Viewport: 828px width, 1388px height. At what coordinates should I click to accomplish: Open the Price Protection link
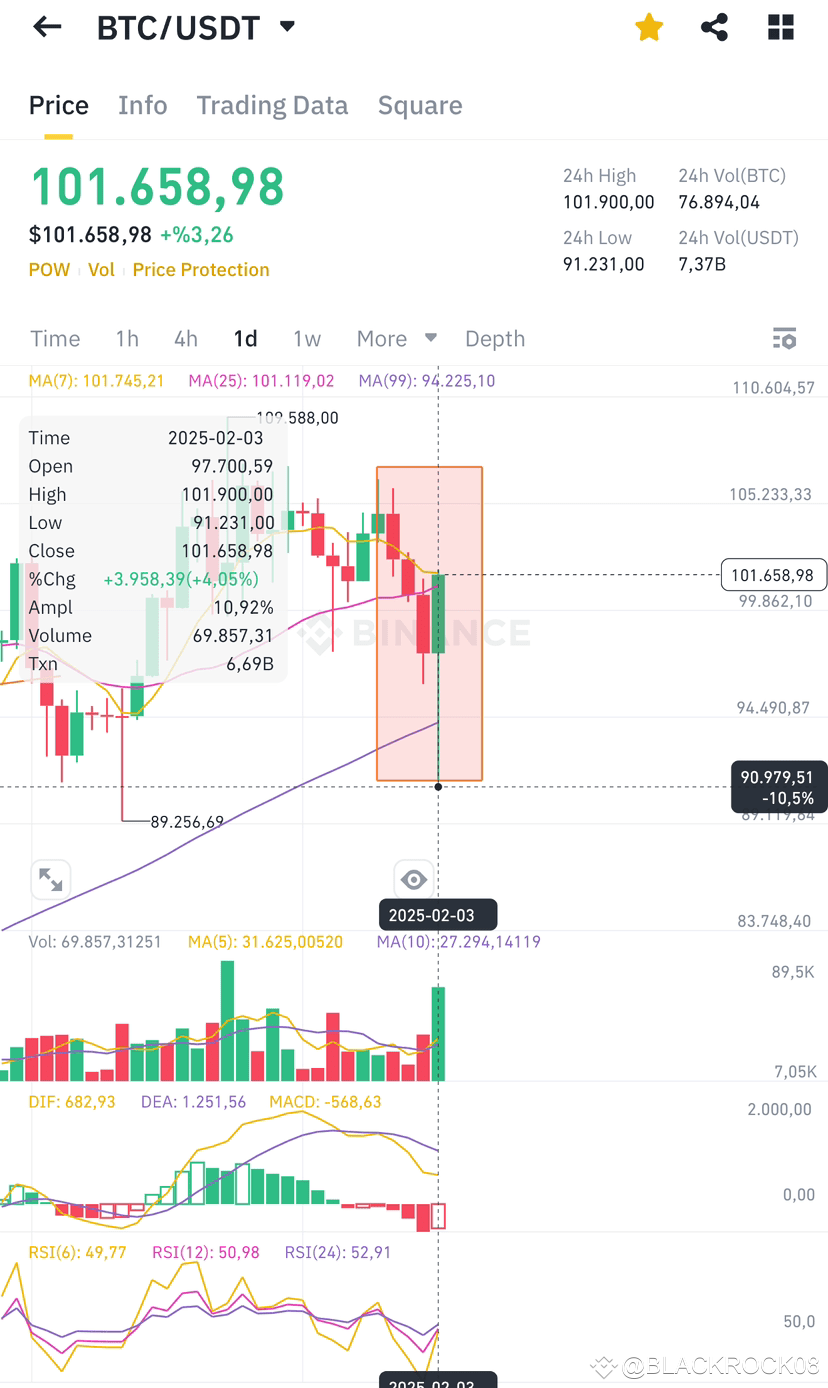pos(200,269)
